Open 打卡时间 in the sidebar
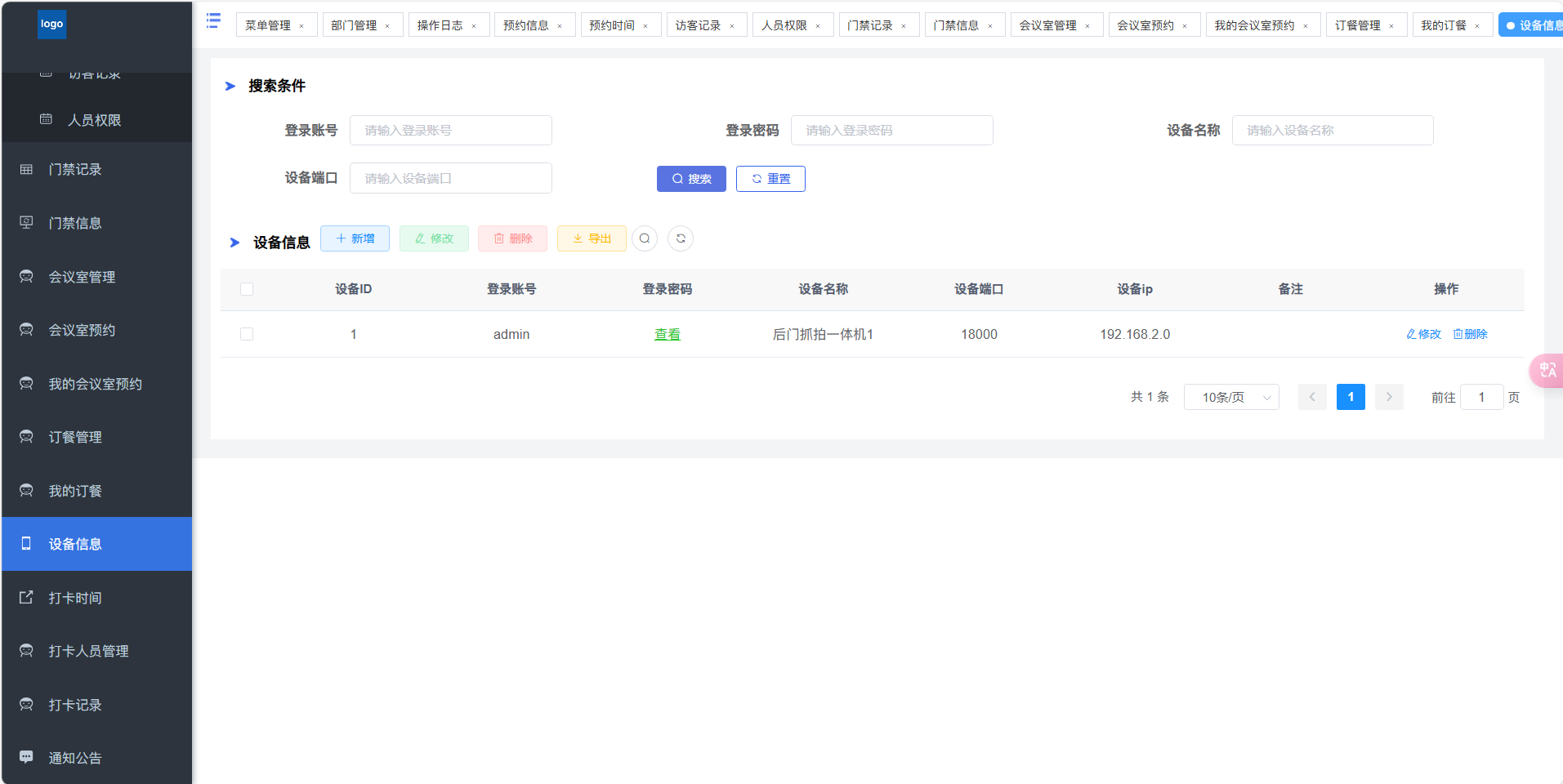The image size is (1563, 784). (x=96, y=598)
